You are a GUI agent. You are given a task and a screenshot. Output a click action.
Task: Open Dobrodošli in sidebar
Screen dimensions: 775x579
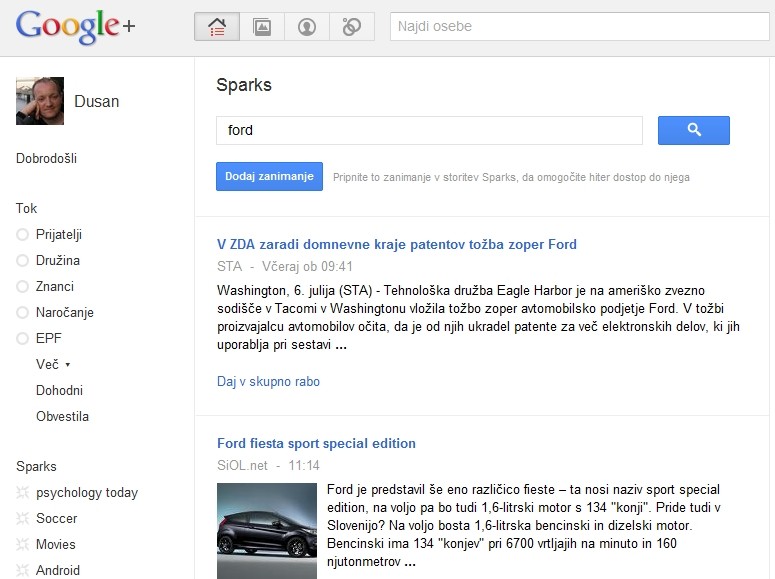(x=46, y=158)
